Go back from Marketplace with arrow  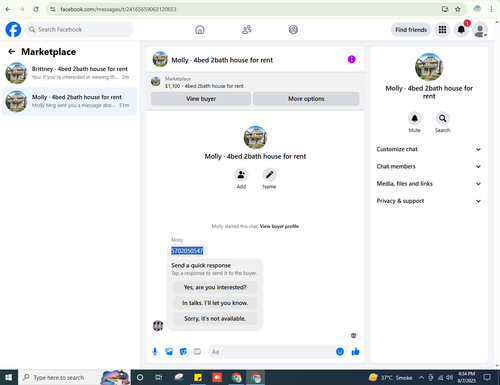[12, 51]
